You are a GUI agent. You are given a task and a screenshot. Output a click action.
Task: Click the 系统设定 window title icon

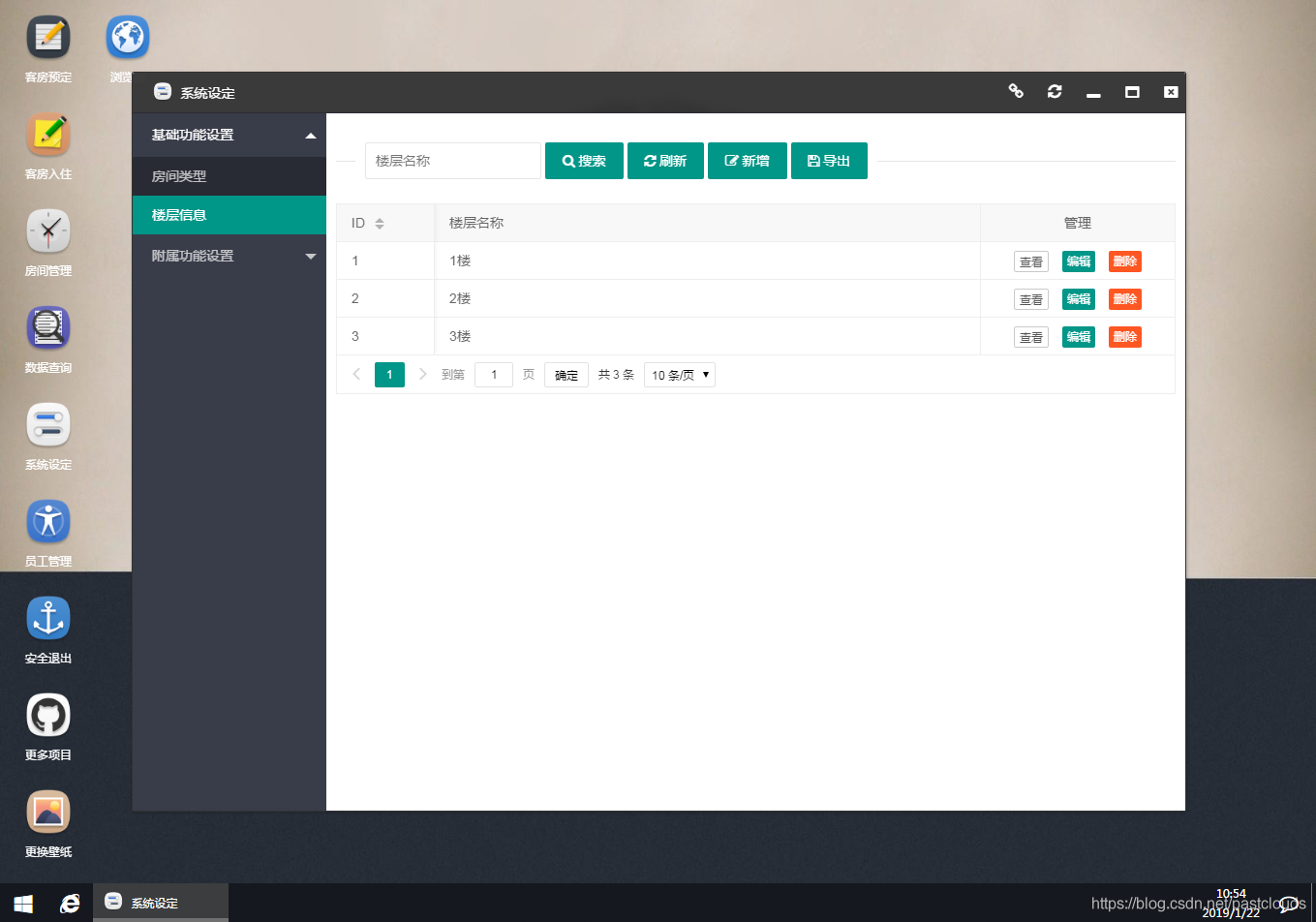(163, 92)
